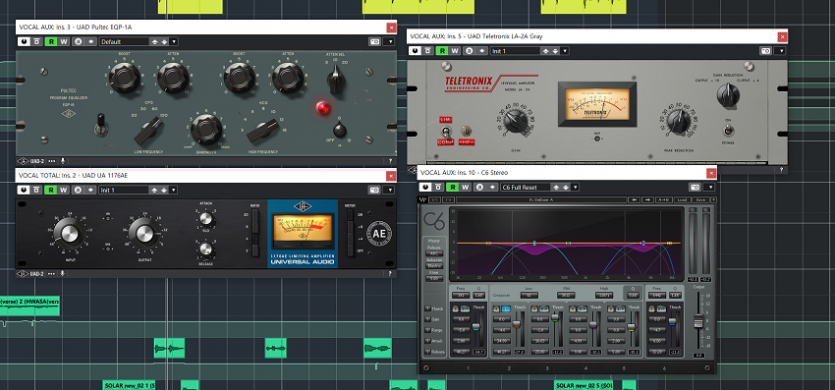Toggle Read automation R in C6 Stereo window

pos(453,188)
